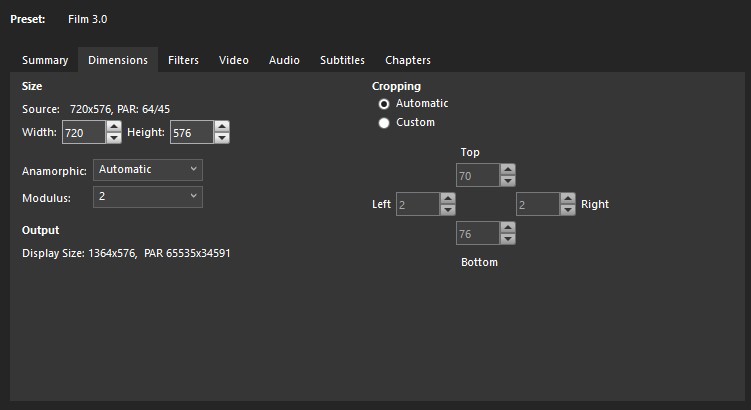Screen dimensions: 751x410
Task: Decrease Right crop with down arrow
Action: 568,210
